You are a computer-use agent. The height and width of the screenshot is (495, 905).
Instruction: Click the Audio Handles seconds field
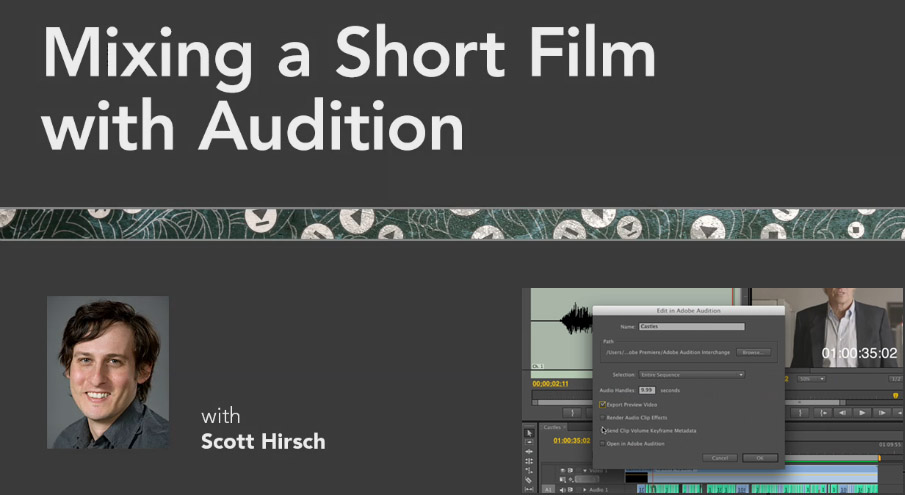(x=646, y=391)
